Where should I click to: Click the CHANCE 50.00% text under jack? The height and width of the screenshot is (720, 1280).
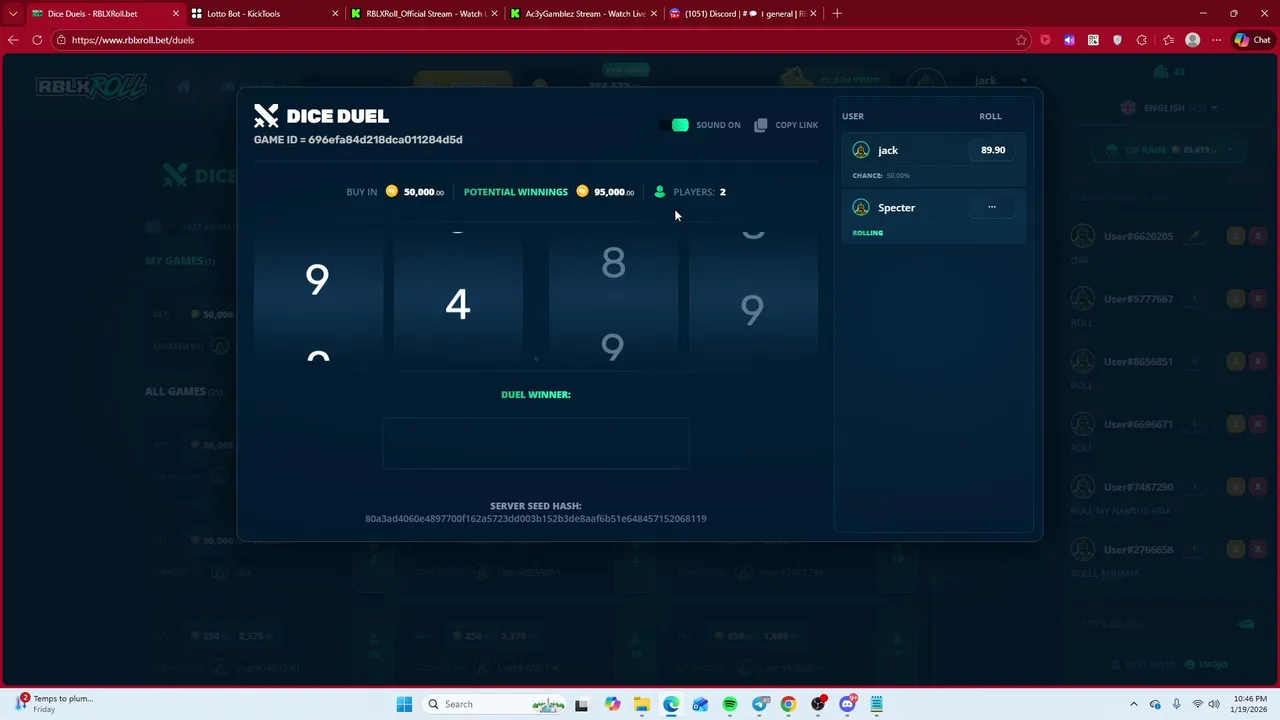881,176
